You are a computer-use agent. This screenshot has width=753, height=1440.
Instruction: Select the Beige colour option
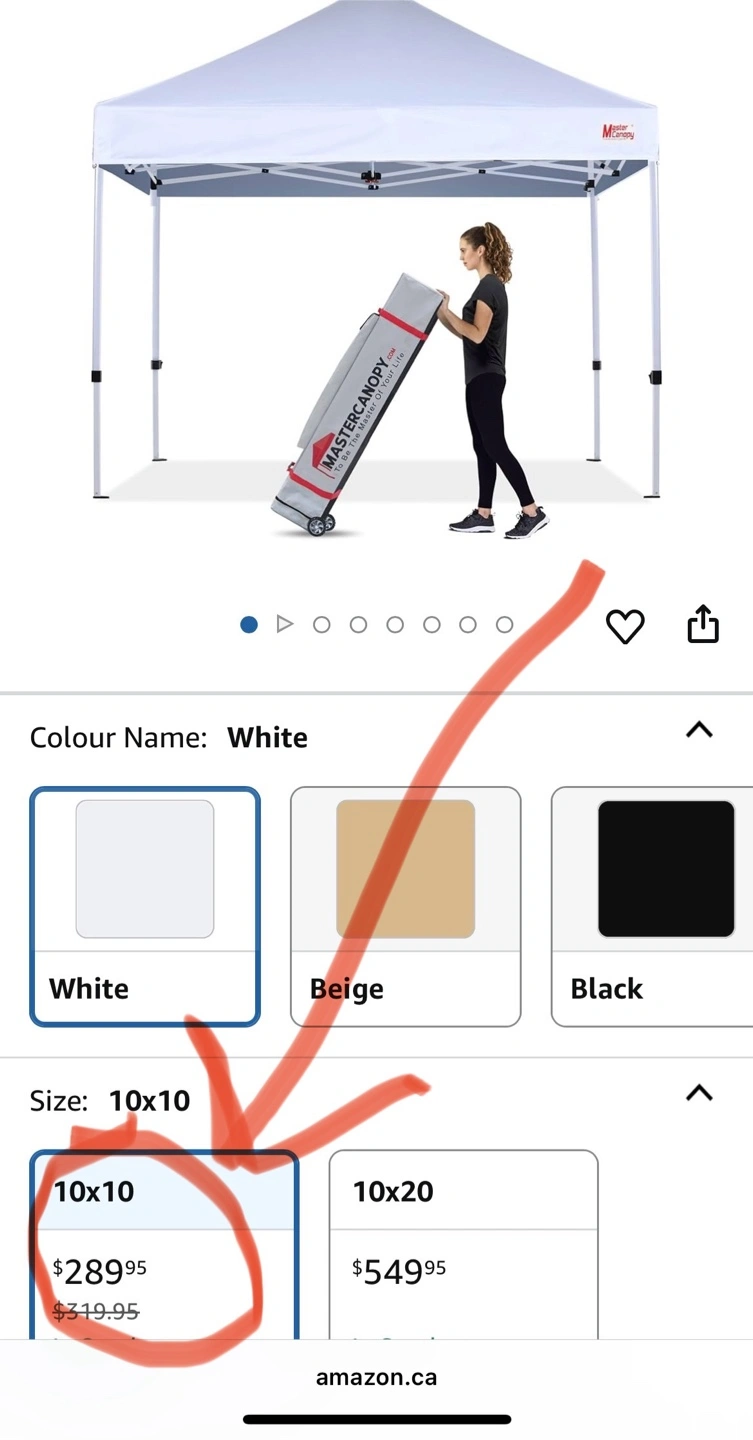coord(405,906)
